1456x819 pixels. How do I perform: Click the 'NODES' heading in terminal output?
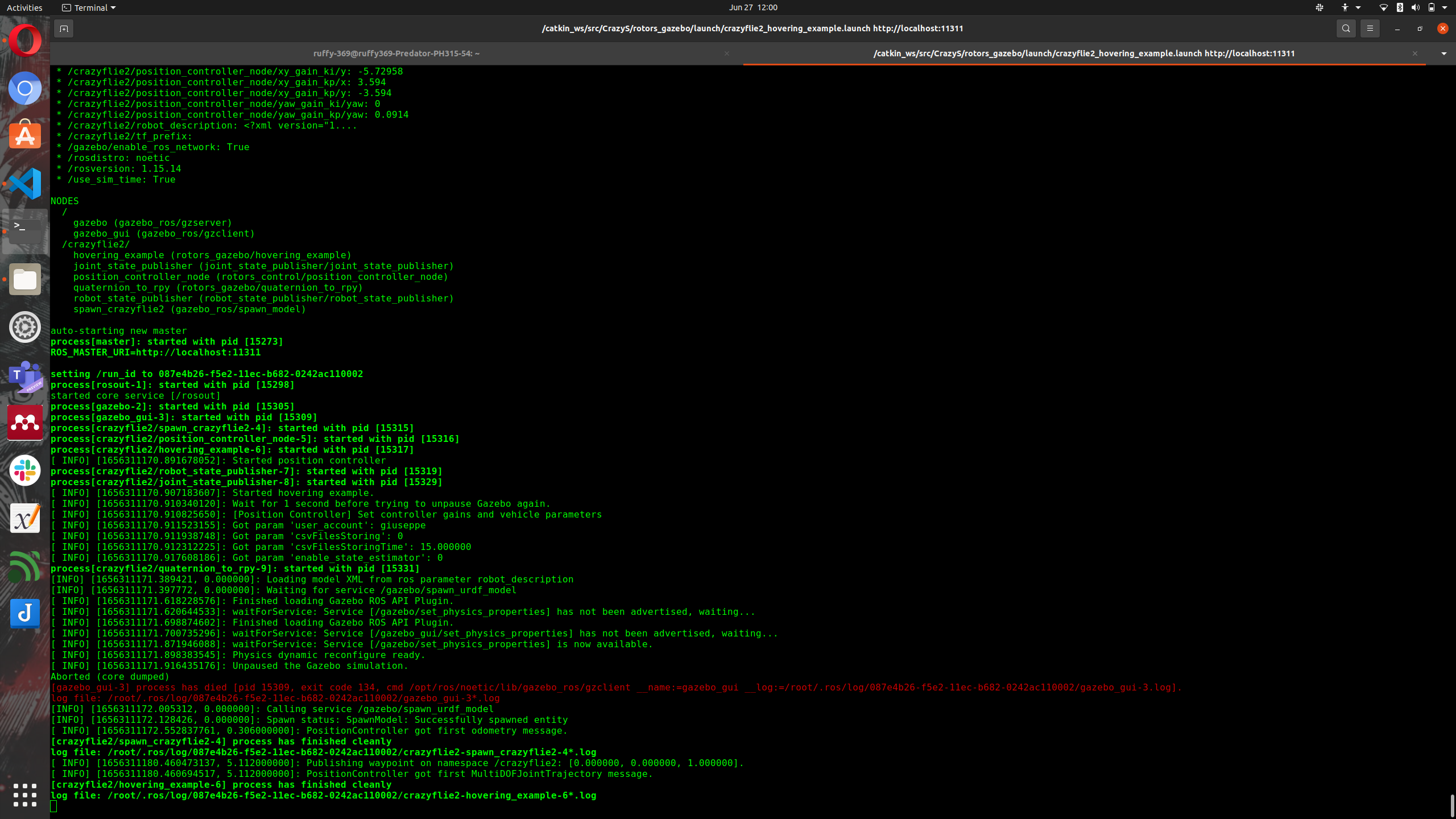(64, 201)
